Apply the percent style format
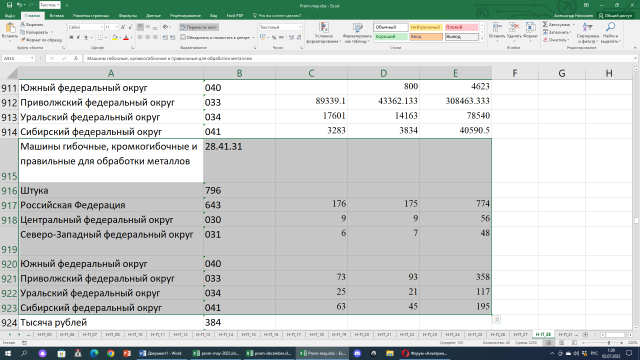Screen dimensions: 640x360 coord(274,38)
